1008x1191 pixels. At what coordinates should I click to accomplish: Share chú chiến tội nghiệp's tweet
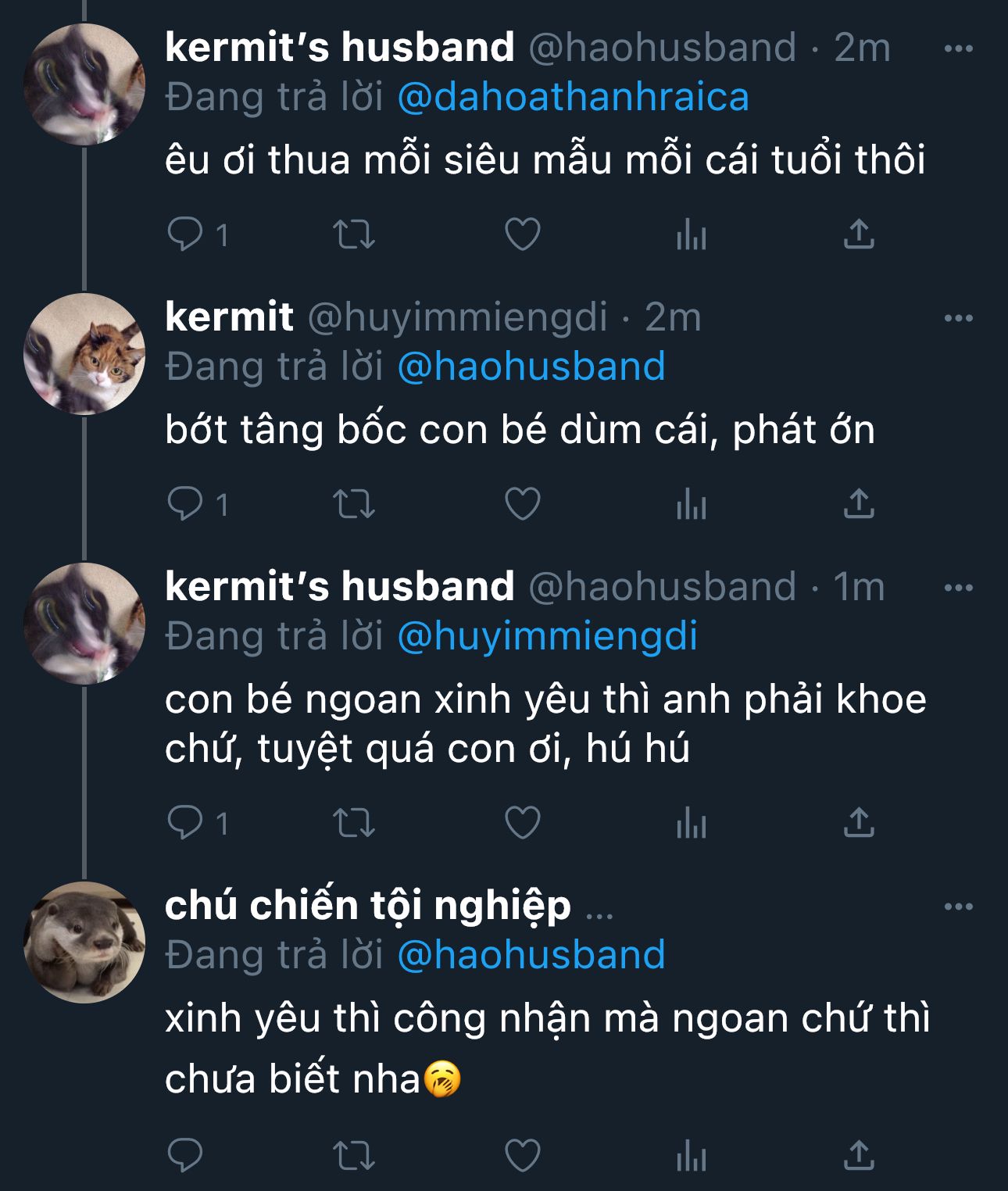pyautogui.click(x=859, y=1155)
